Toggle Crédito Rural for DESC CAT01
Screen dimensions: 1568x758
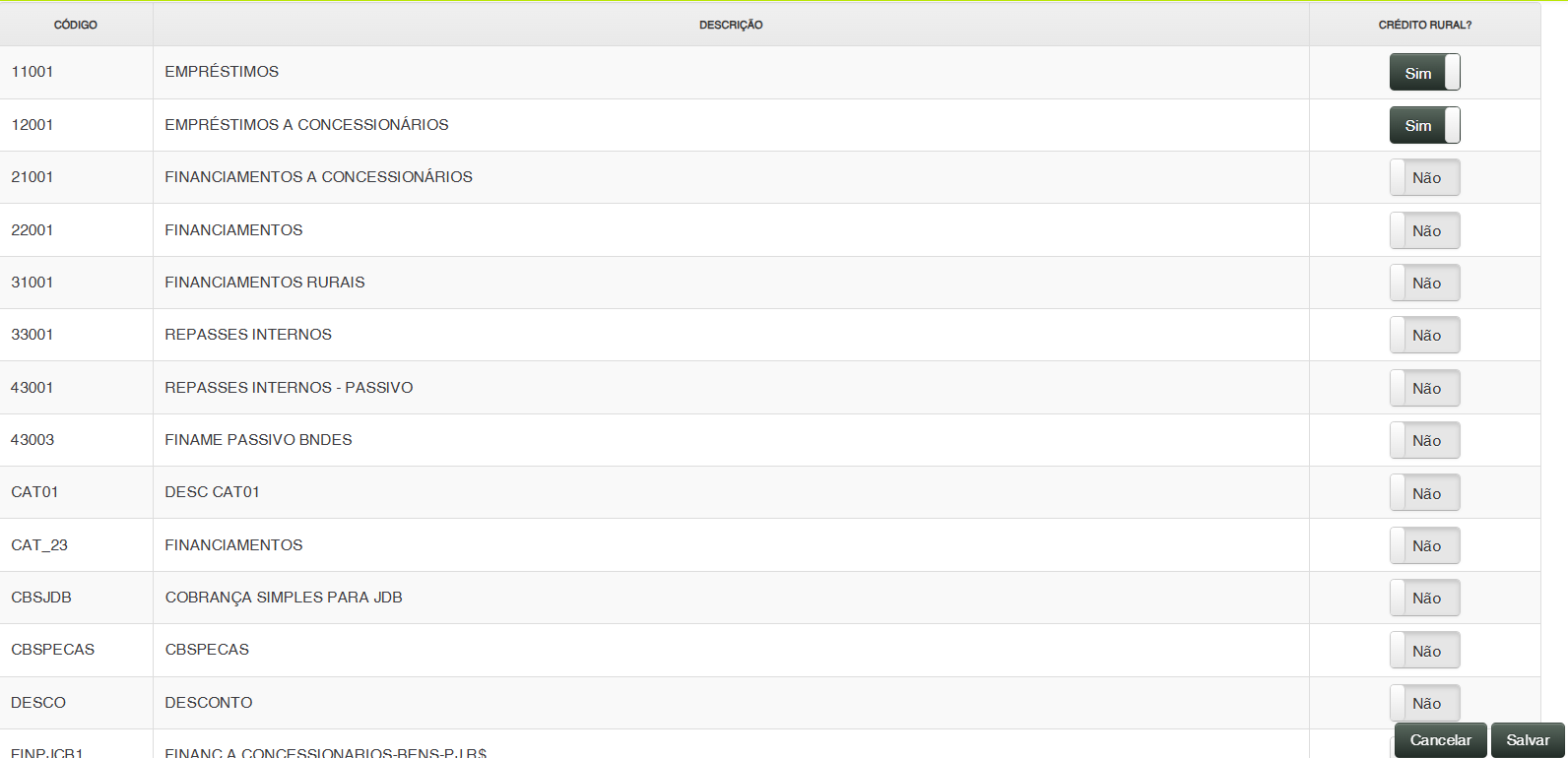point(1424,494)
